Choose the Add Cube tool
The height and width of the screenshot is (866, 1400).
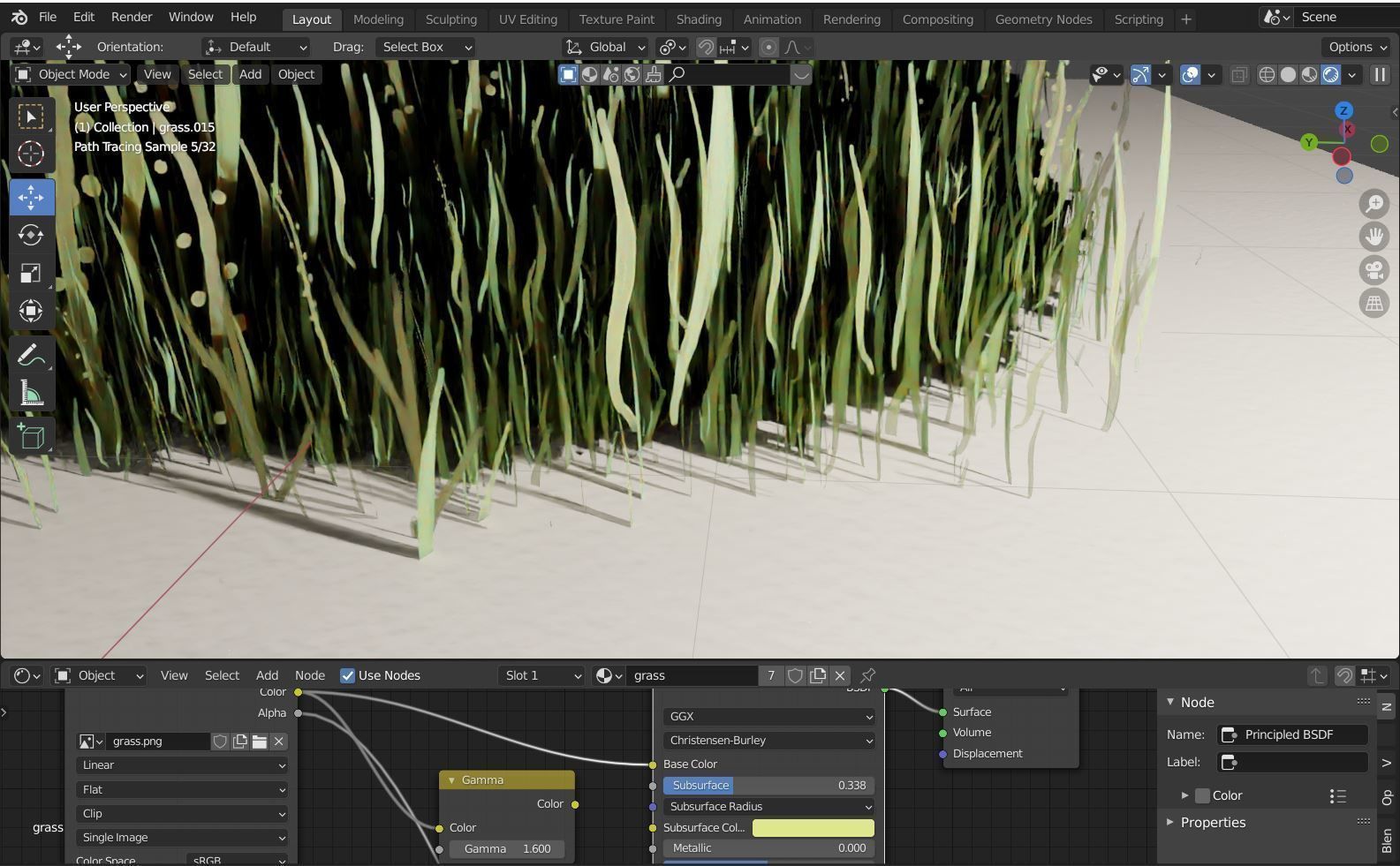click(31, 437)
